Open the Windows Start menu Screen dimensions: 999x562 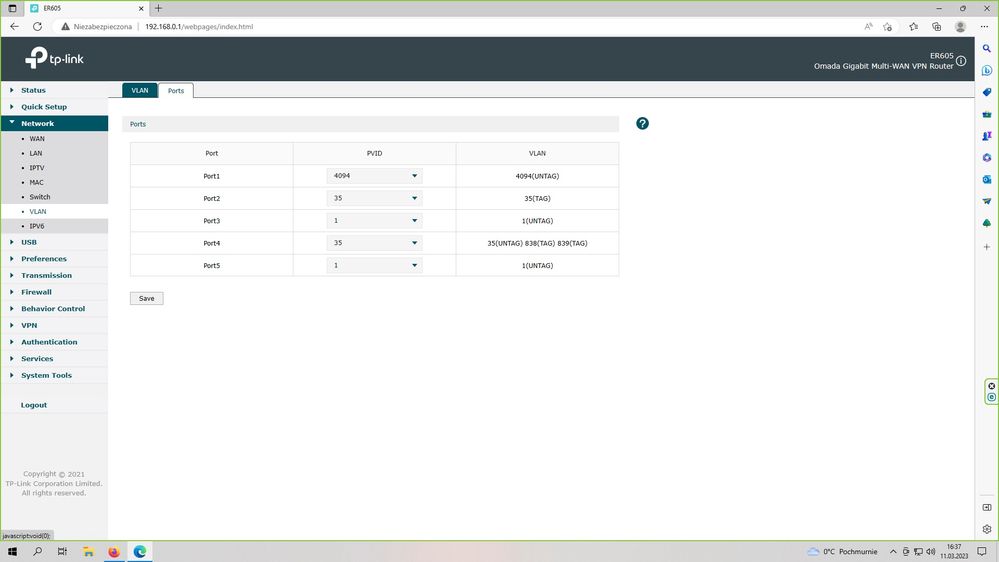point(13,551)
